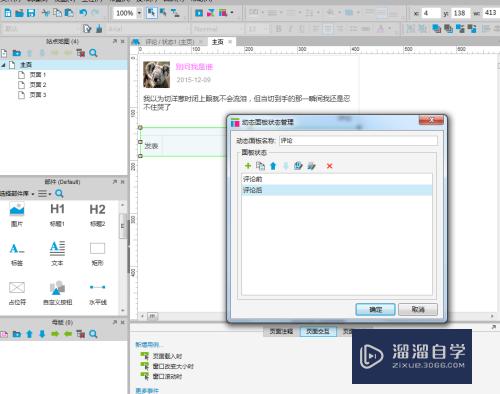Image resolution: width=500 pixels, height=394 pixels.
Task: Select 页面 3 in the sitemap
Action: (38, 95)
